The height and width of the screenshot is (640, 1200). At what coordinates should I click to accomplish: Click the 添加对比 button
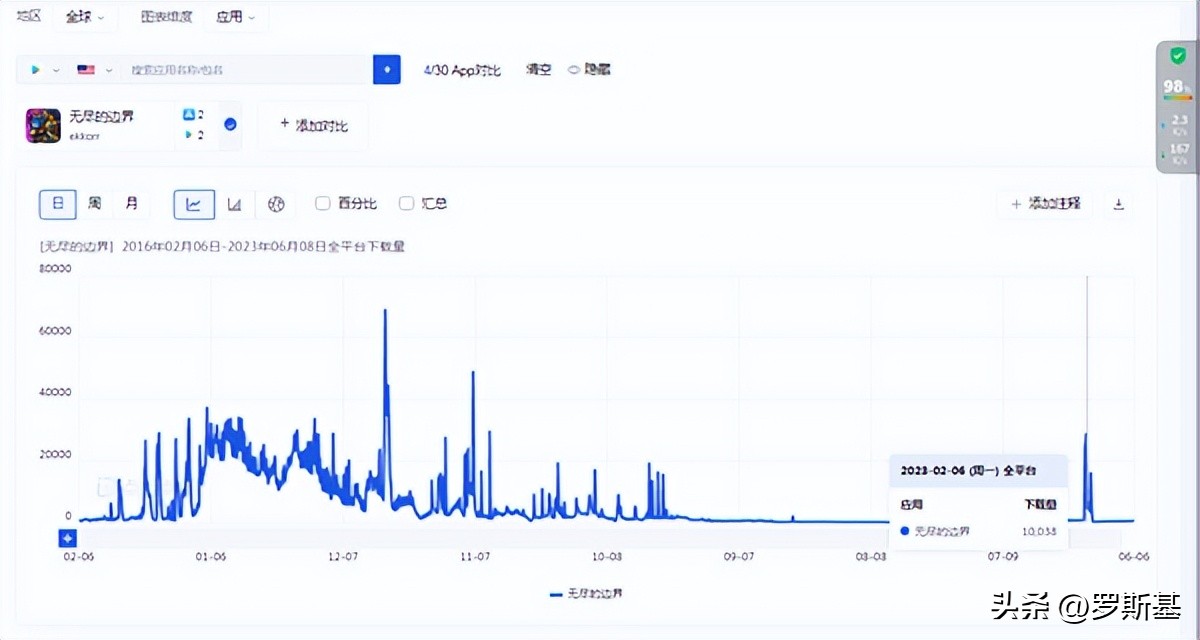pyautogui.click(x=312, y=124)
